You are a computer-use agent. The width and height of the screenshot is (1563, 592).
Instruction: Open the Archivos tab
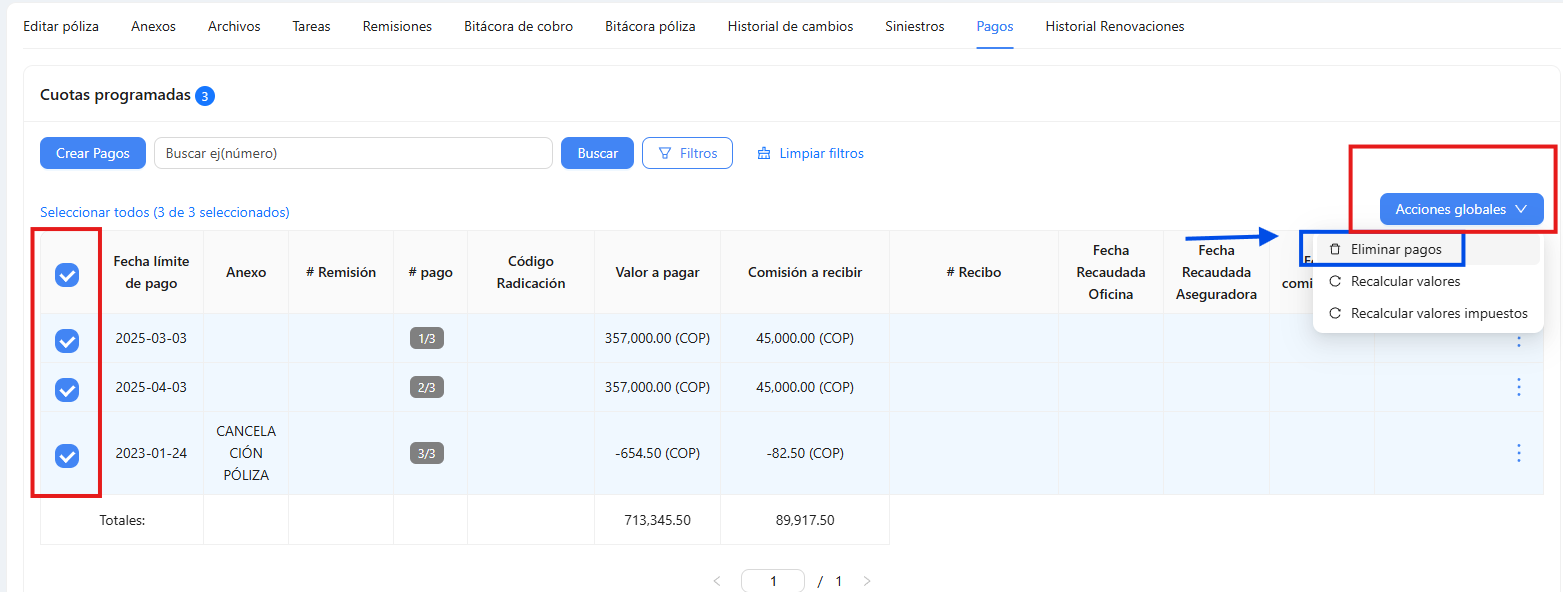coord(234,27)
